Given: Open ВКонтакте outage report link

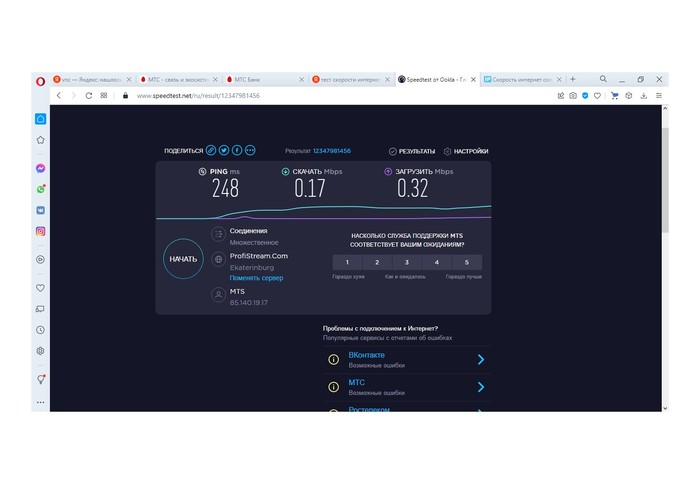Looking at the screenshot, I should coord(367,355).
